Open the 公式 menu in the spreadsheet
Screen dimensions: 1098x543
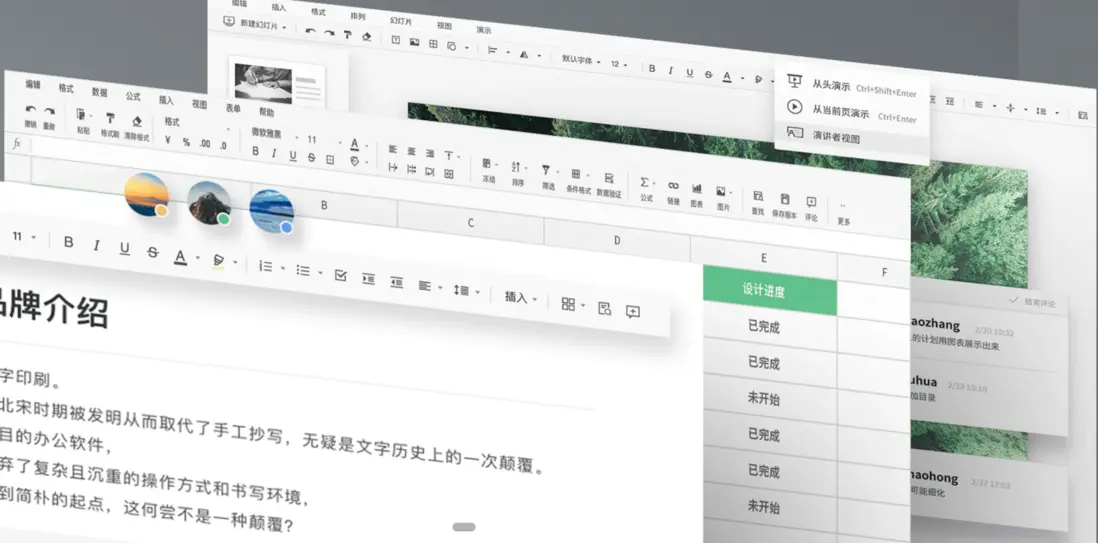(x=133, y=96)
